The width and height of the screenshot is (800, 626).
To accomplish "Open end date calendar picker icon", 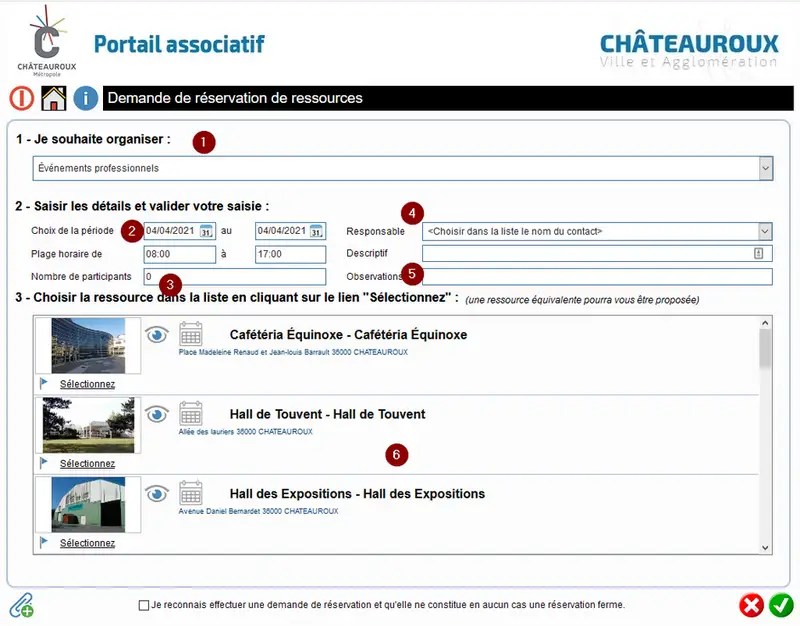I will [316, 231].
